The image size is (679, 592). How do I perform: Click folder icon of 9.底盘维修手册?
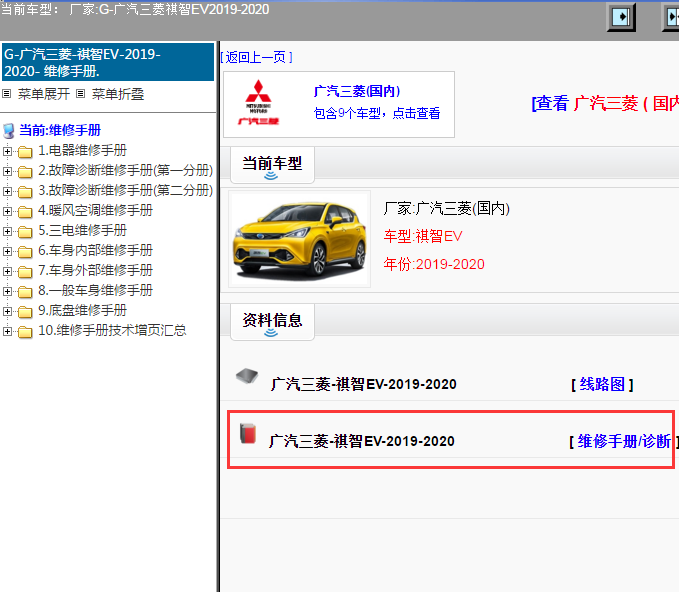tap(25, 311)
